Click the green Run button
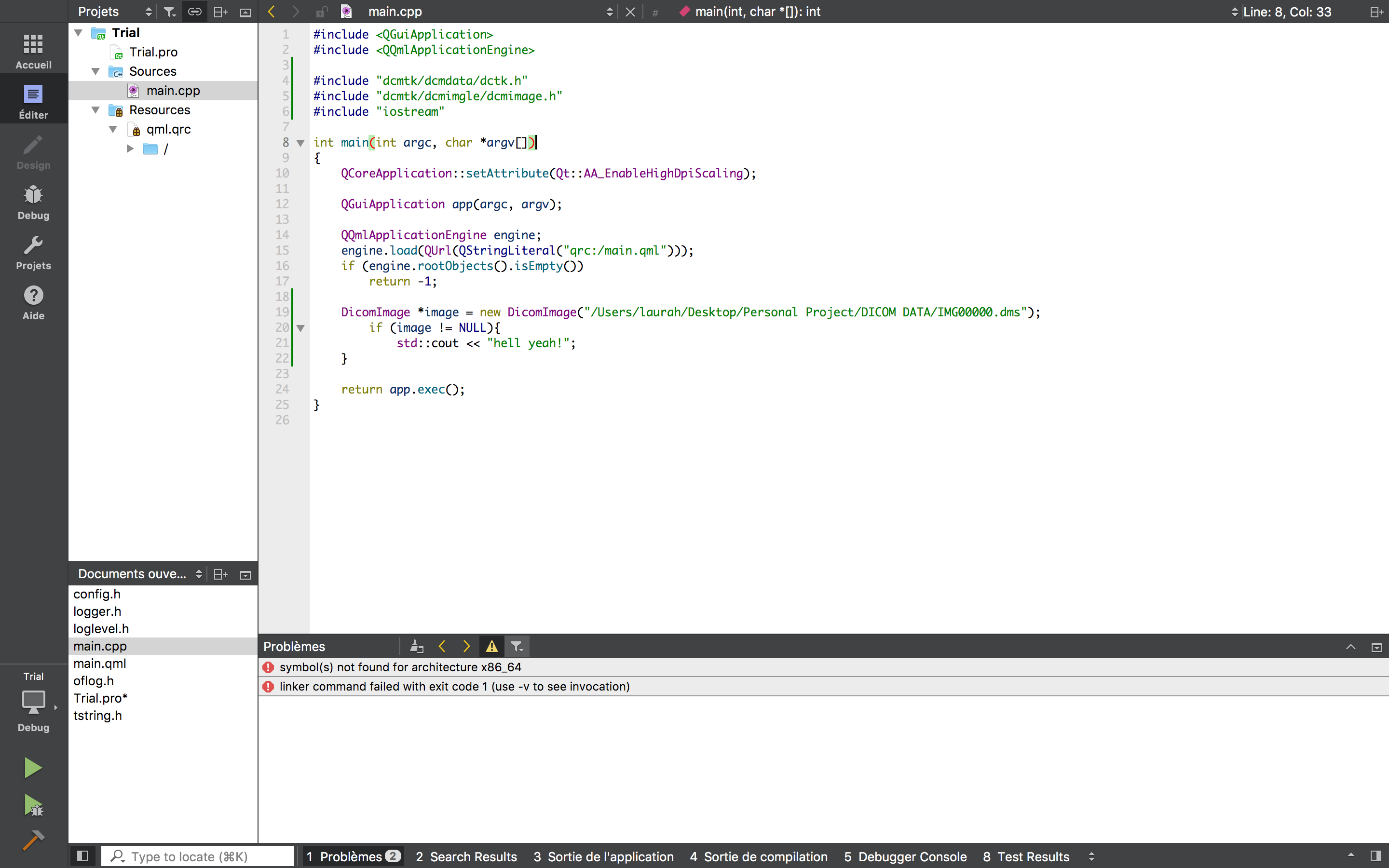This screenshot has height=868, width=1389. tap(33, 768)
